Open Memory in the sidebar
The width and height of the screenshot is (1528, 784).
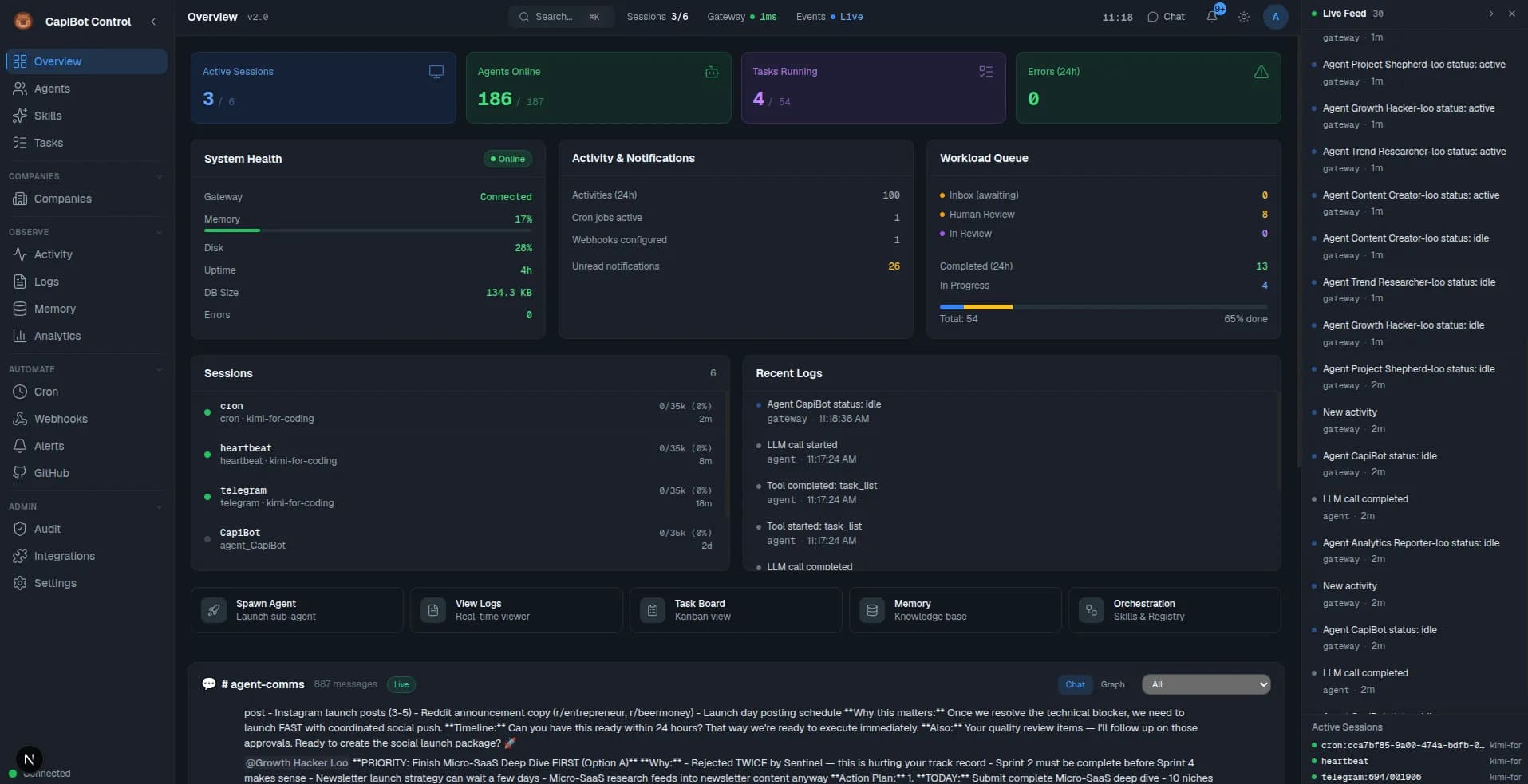tap(86, 309)
